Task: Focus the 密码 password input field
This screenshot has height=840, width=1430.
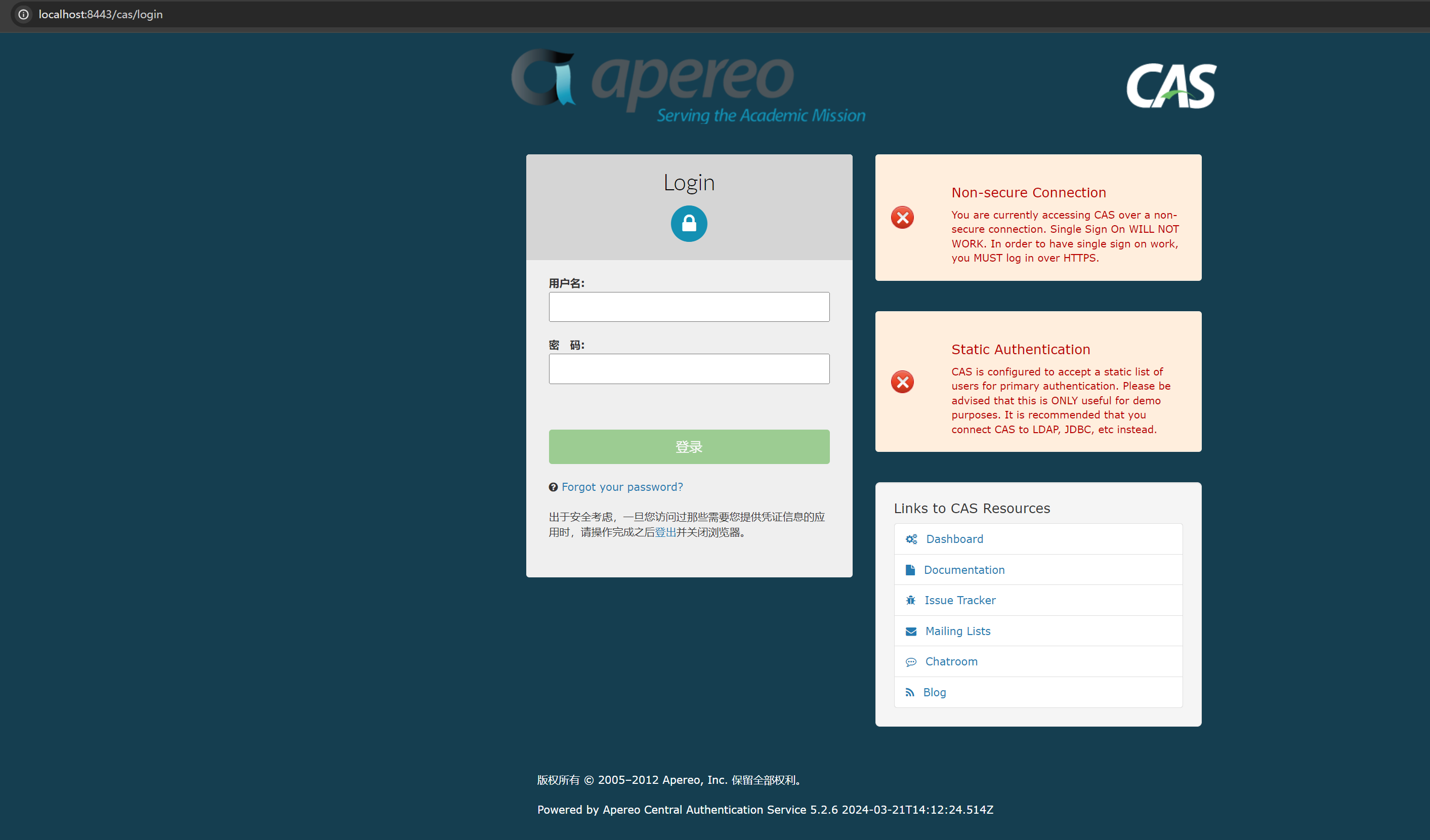Action: click(x=689, y=369)
